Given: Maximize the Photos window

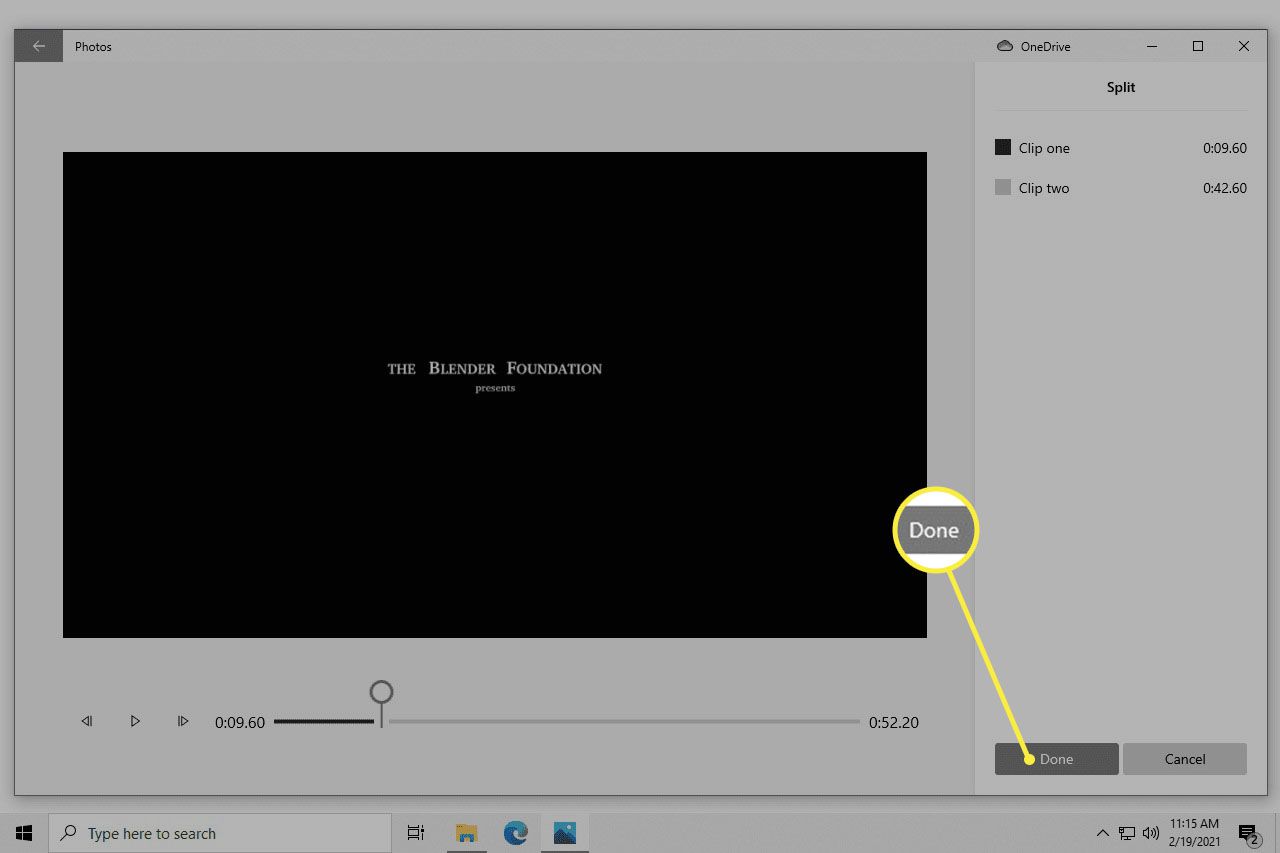Looking at the screenshot, I should tap(1198, 46).
